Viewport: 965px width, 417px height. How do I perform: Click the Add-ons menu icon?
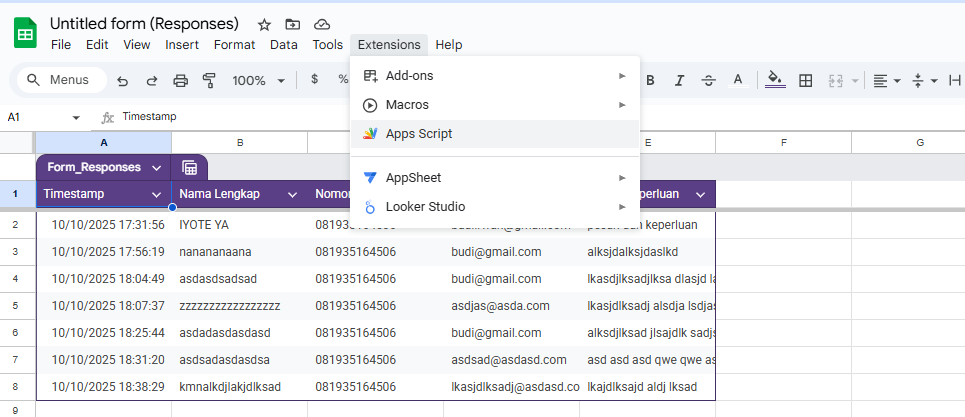[370, 76]
